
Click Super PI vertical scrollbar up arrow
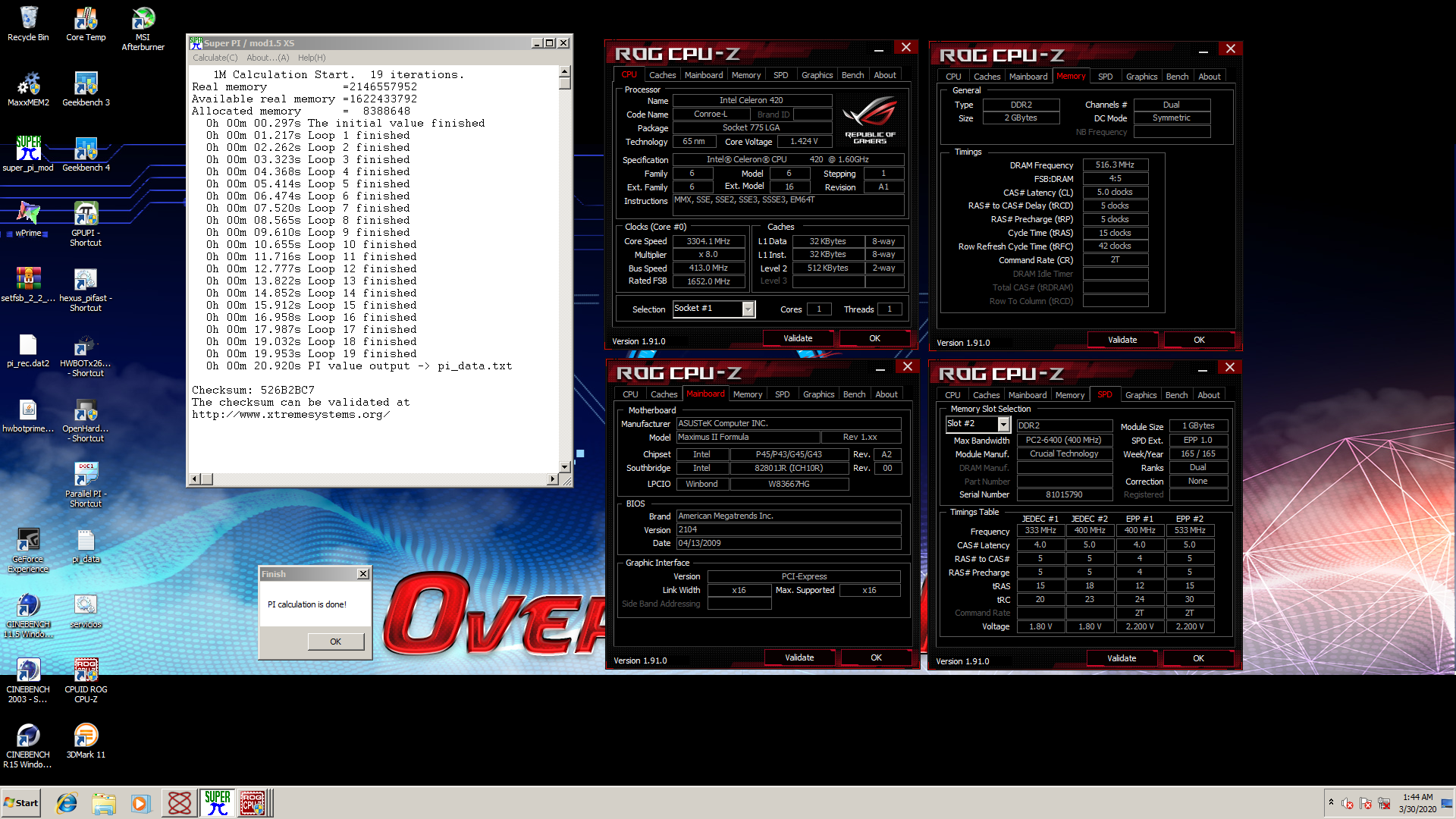tap(564, 71)
